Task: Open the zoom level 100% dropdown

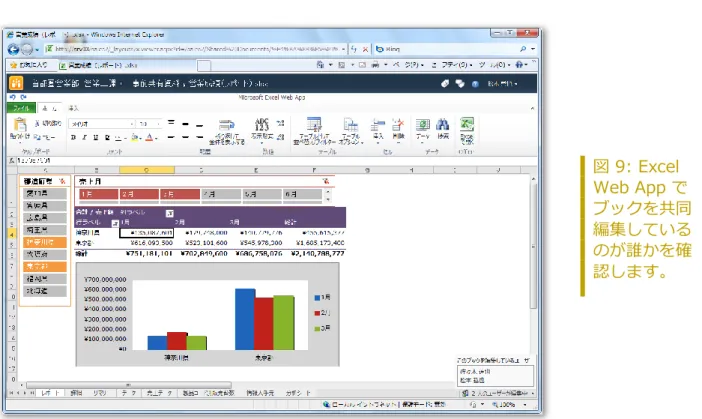Action: pyautogui.click(x=525, y=405)
